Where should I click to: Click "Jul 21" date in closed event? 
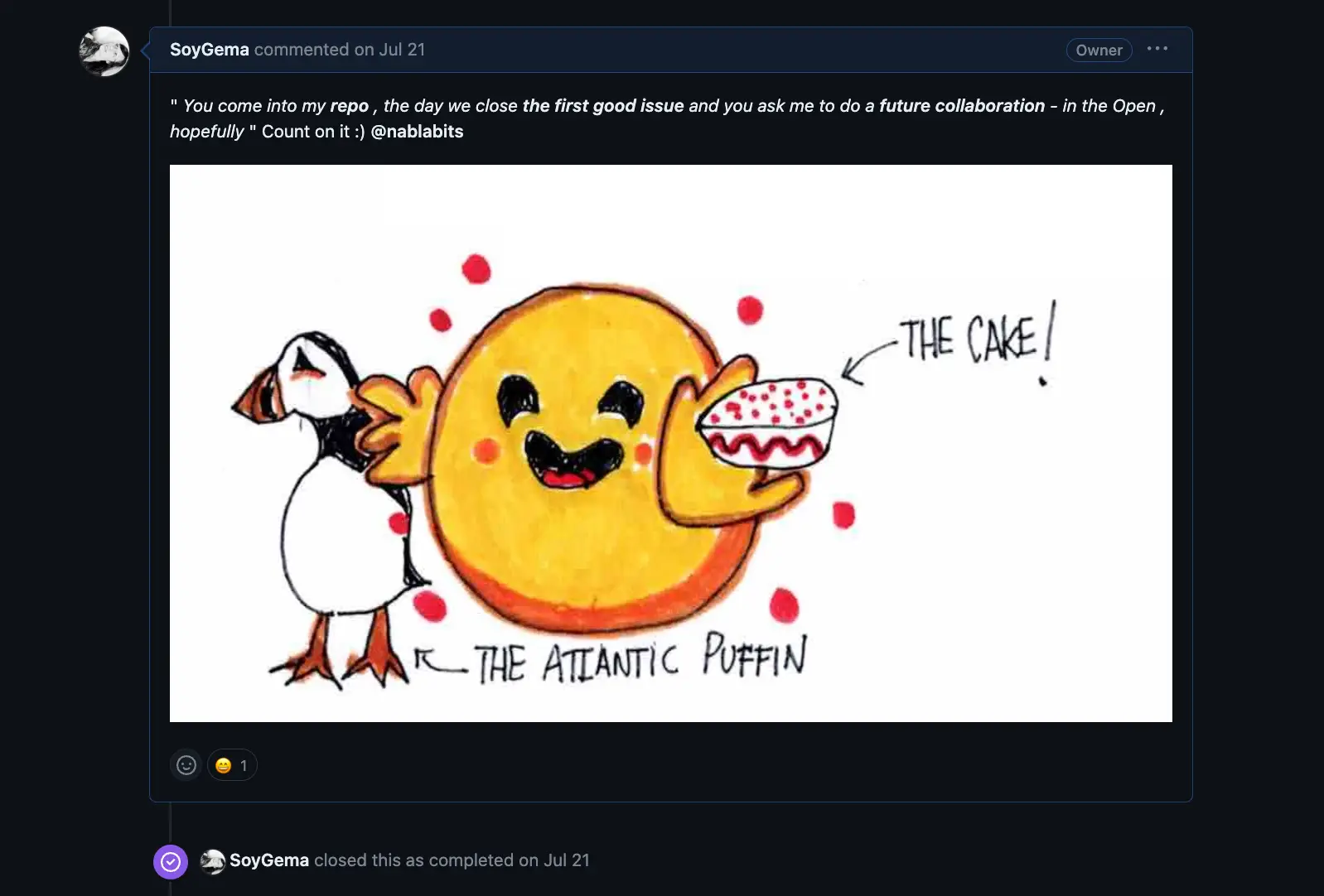(x=567, y=860)
